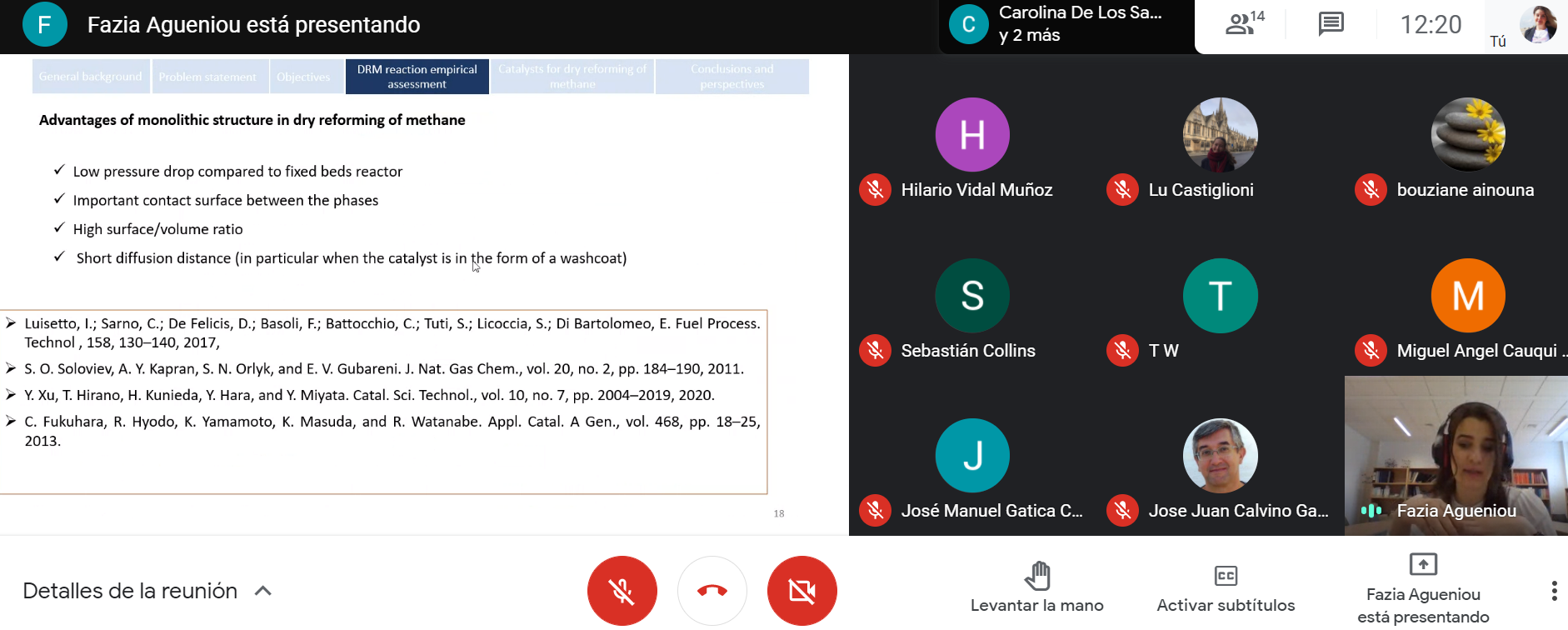Open the meeting chat panel

coord(1331,24)
